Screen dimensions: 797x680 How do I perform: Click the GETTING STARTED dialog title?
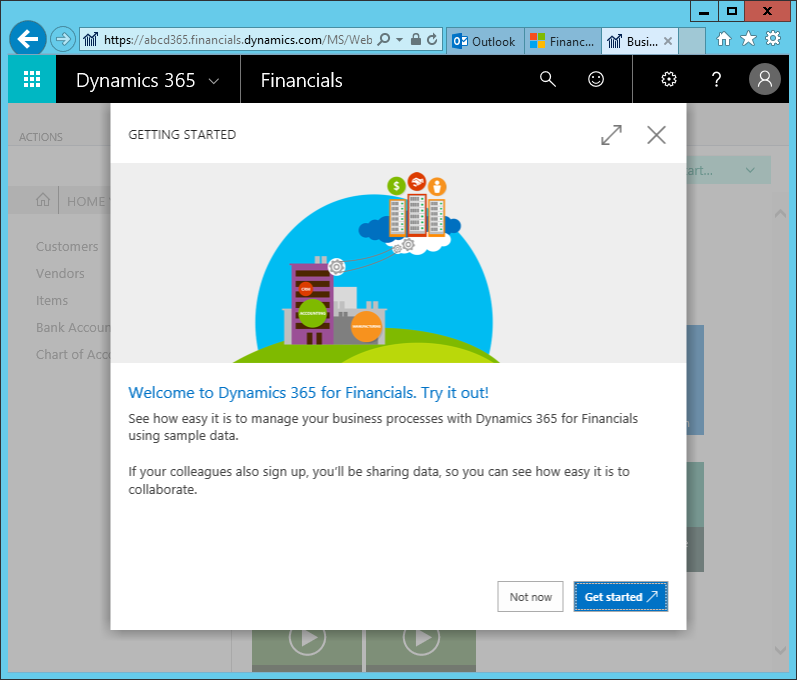pos(182,135)
